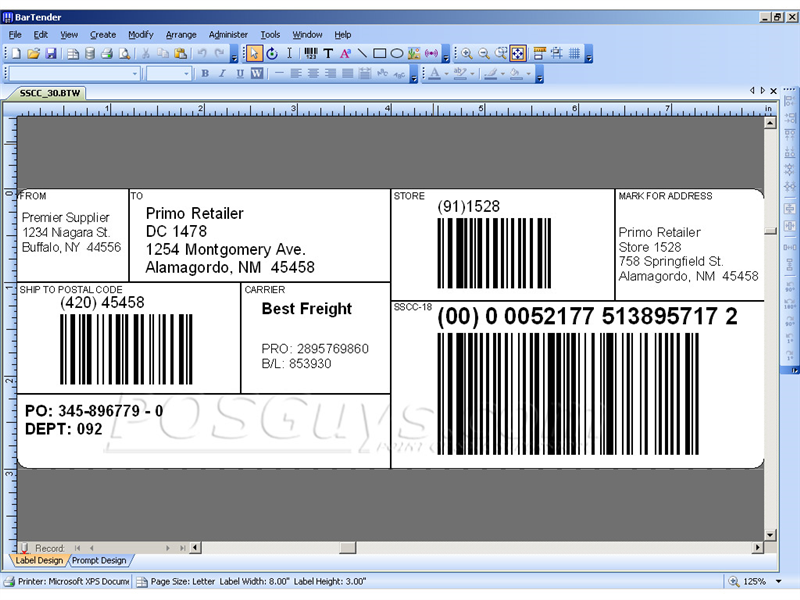Open the File menu
Screen dimensions: 800x600
point(15,35)
